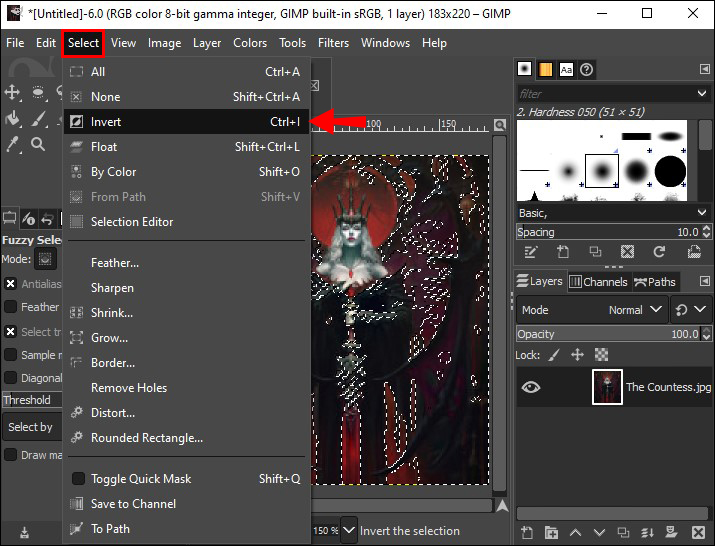Open the Patterns dockable tab

[545, 69]
